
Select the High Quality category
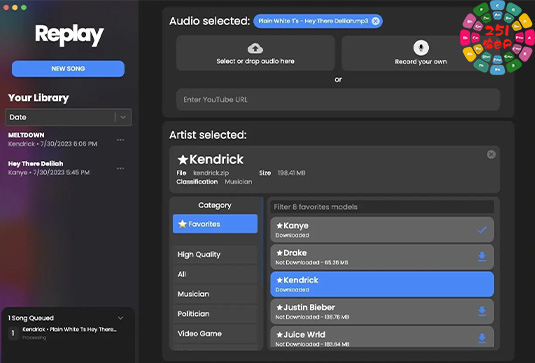click(x=215, y=255)
